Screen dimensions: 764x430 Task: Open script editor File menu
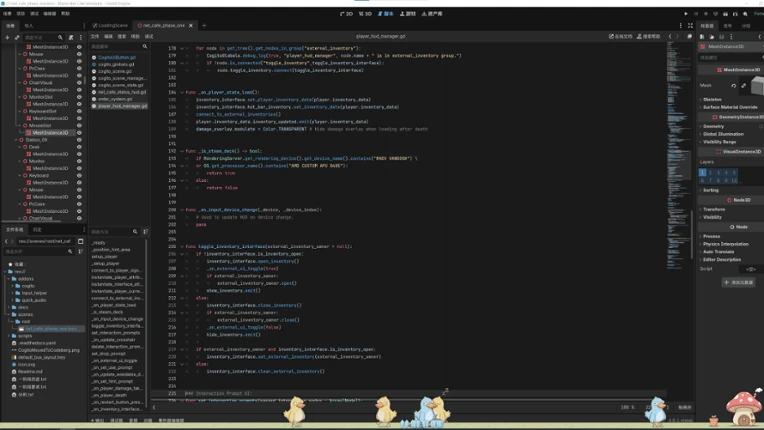95,36
